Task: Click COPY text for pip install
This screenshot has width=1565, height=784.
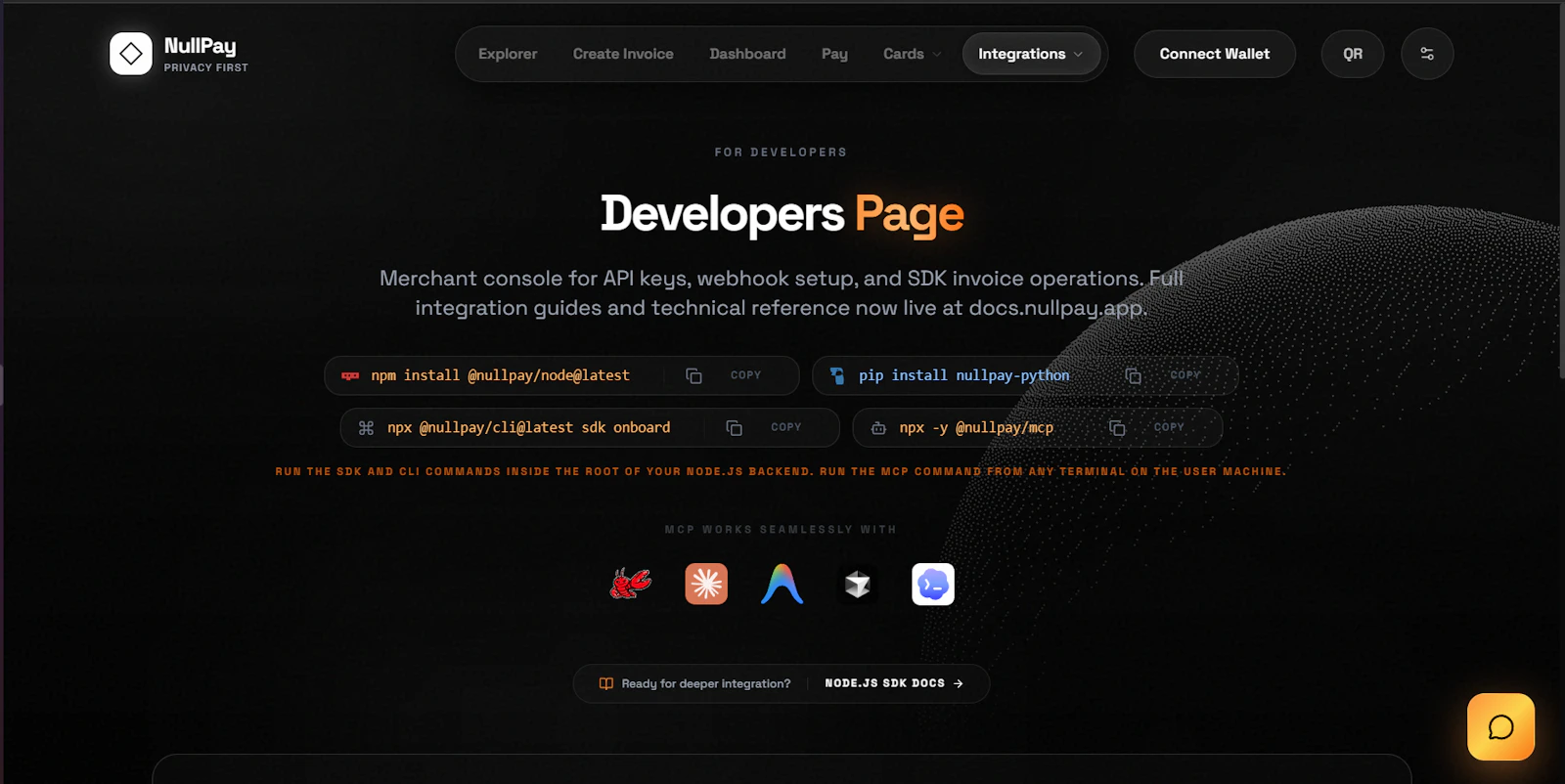Action: click(1185, 375)
